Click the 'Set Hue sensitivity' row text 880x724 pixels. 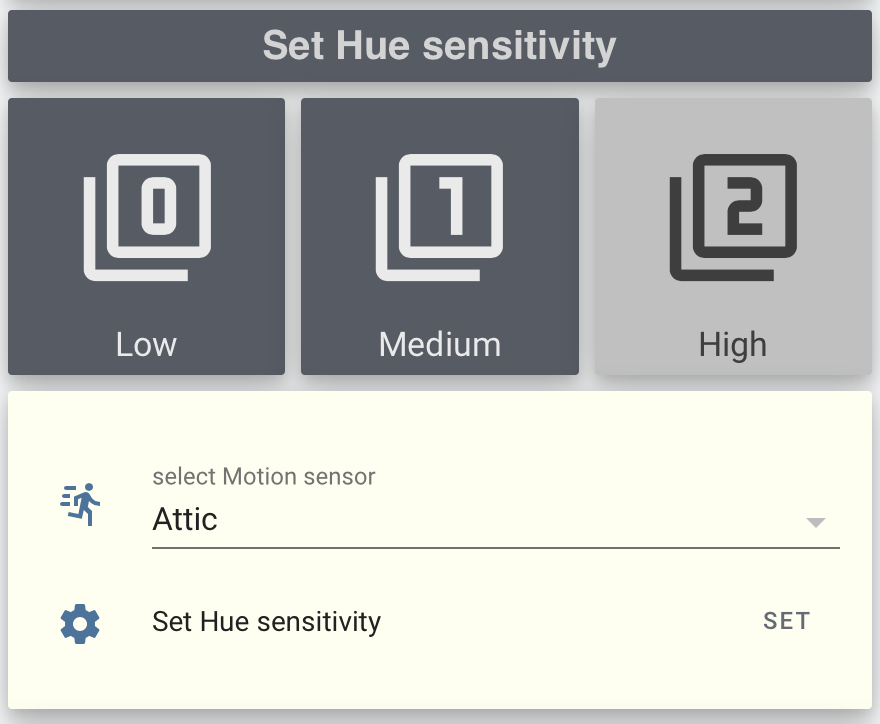click(x=266, y=622)
